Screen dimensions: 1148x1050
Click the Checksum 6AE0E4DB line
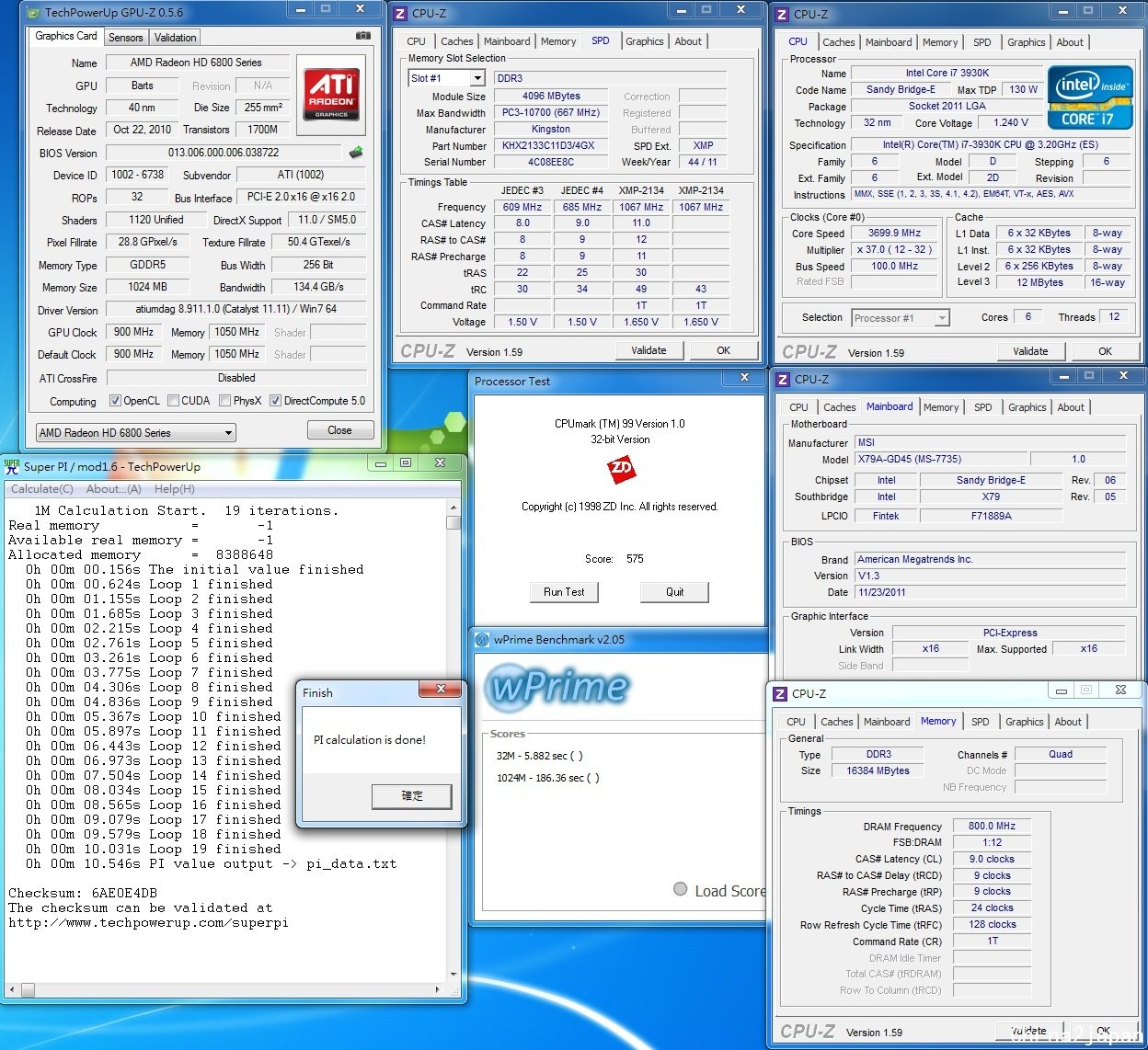point(83,893)
